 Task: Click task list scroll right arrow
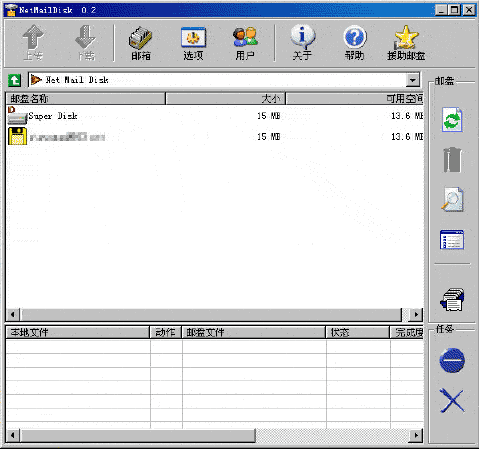click(416, 435)
